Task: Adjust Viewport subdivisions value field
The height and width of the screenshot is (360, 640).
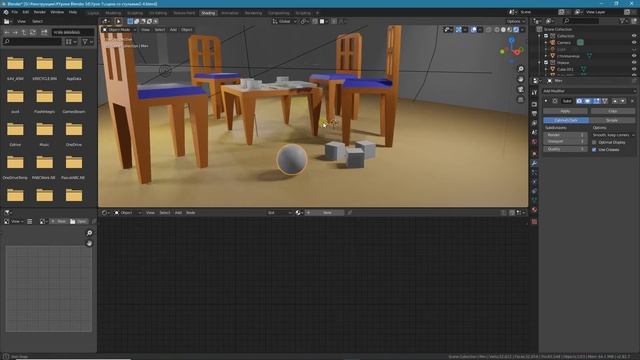Action: tap(565, 141)
